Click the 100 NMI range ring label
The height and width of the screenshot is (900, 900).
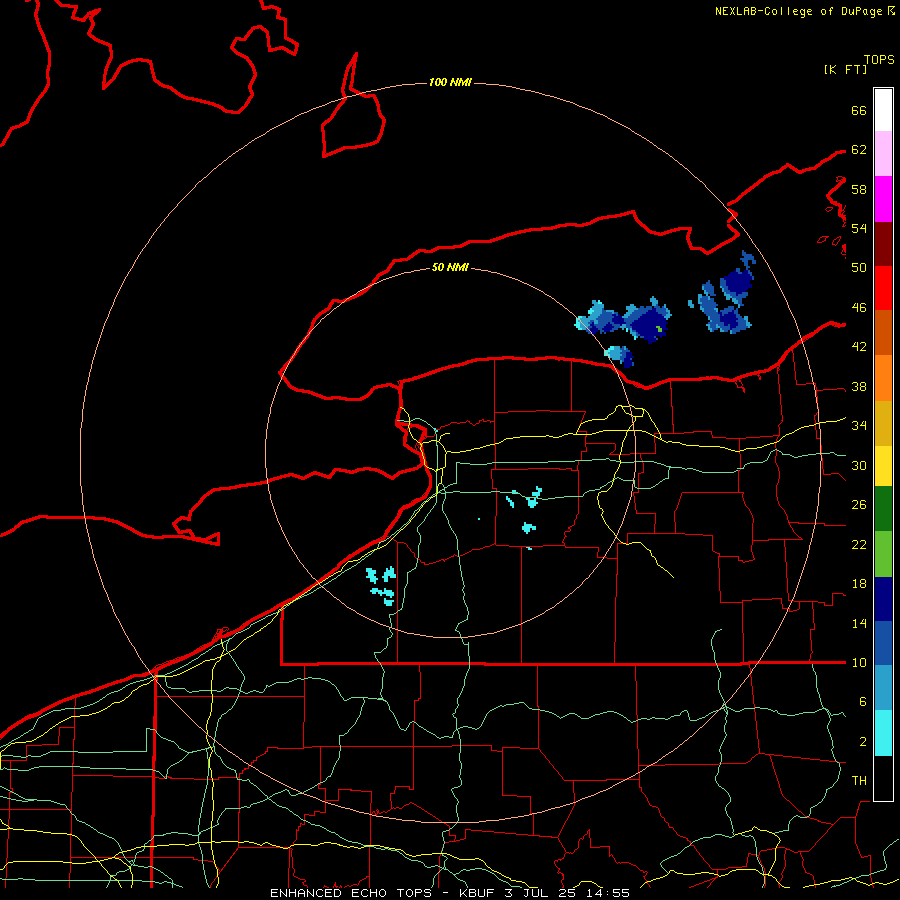click(x=450, y=82)
